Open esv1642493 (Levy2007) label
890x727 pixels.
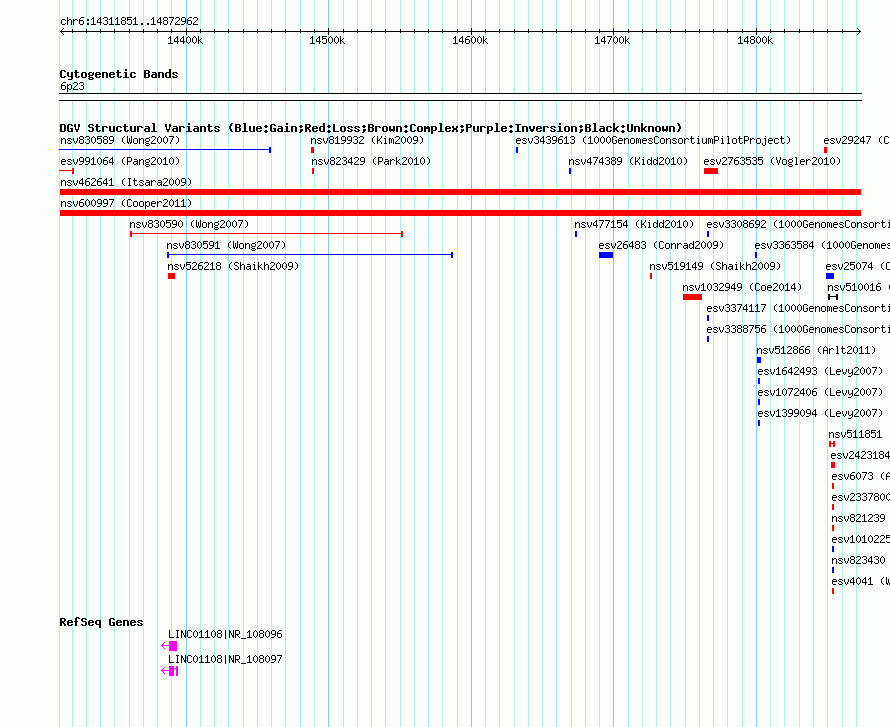(x=820, y=371)
